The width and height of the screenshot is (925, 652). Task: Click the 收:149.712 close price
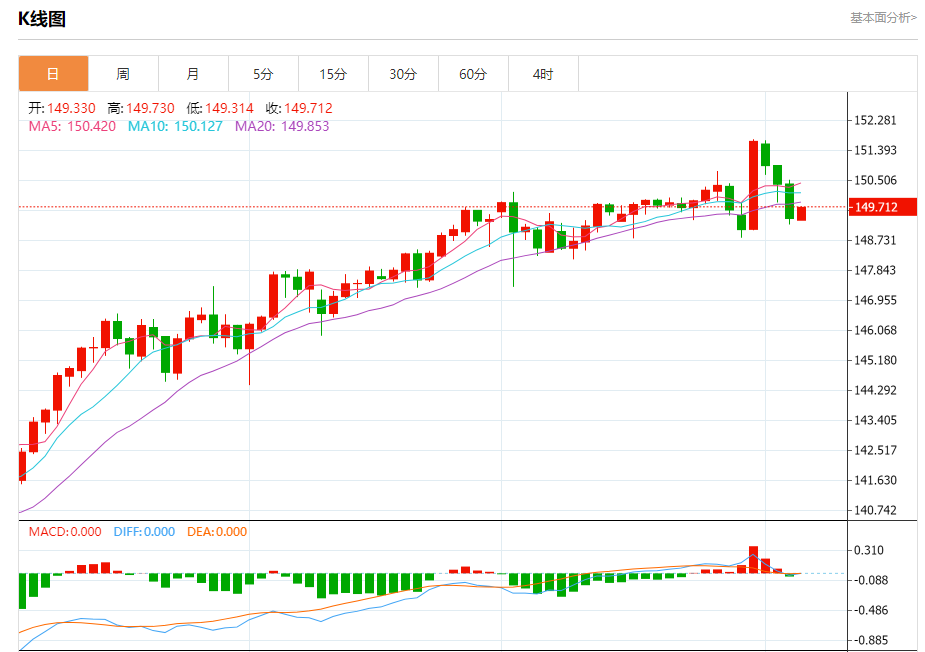[x=299, y=108]
